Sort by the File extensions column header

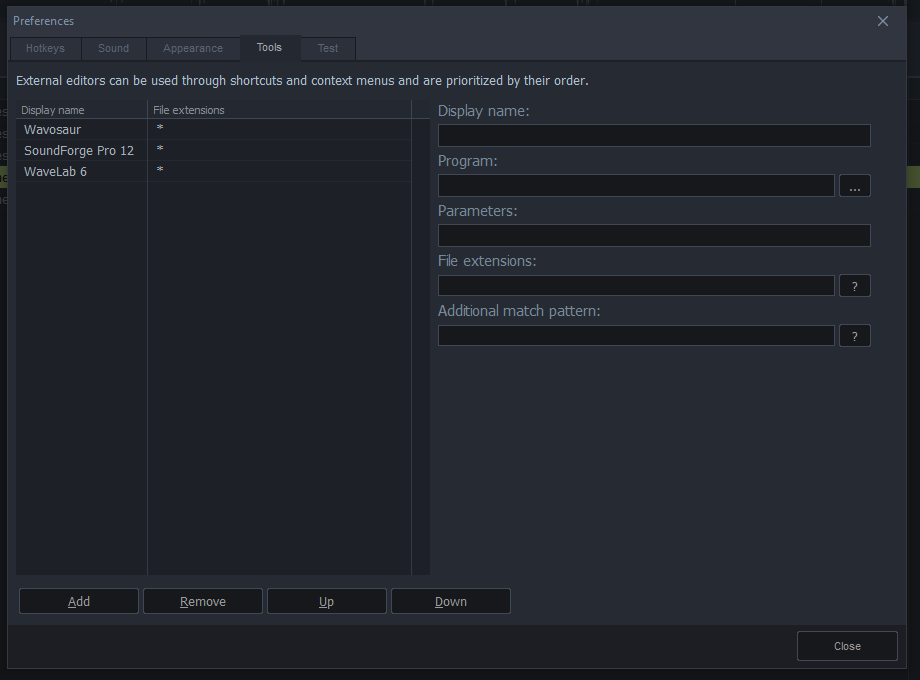[x=279, y=110]
